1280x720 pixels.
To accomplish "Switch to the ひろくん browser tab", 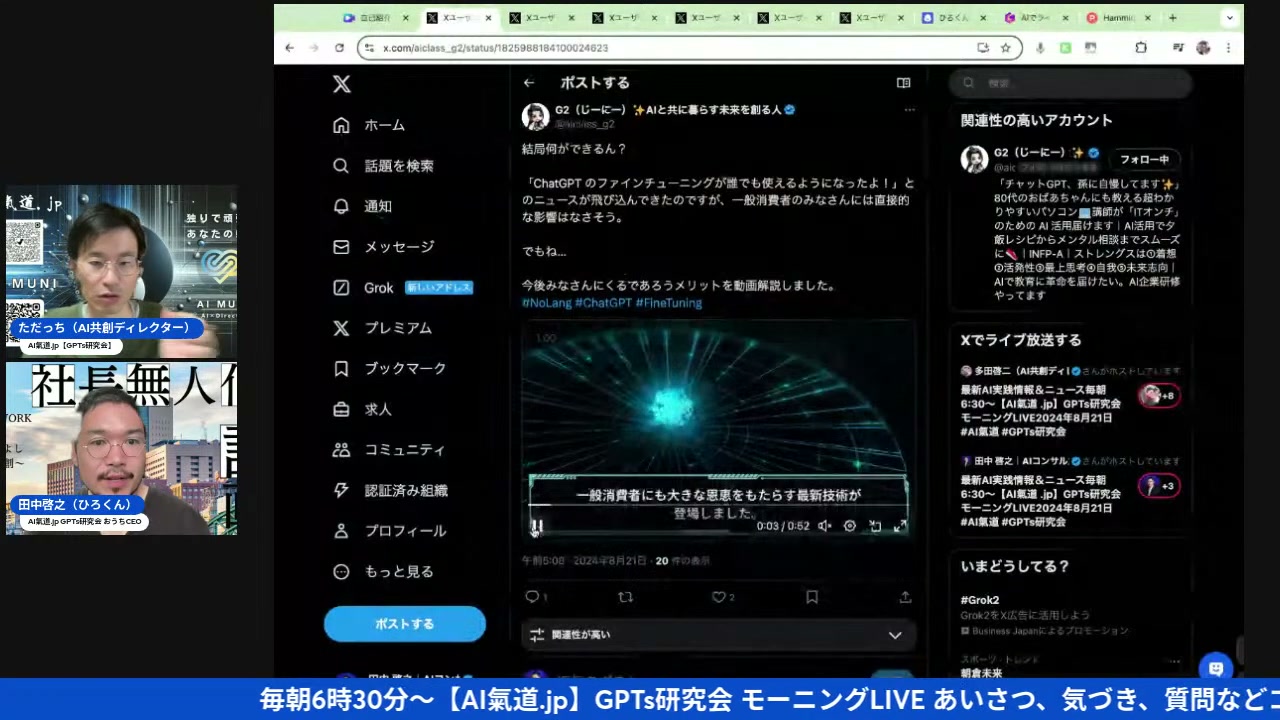I will click(955, 18).
